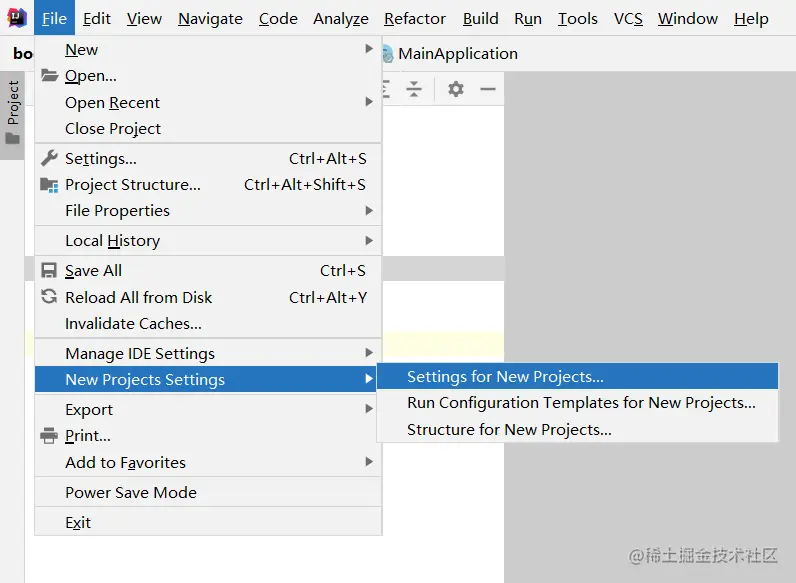Select Invalidate Caches... menu entry
This screenshot has width=796, height=583.
tap(133, 323)
